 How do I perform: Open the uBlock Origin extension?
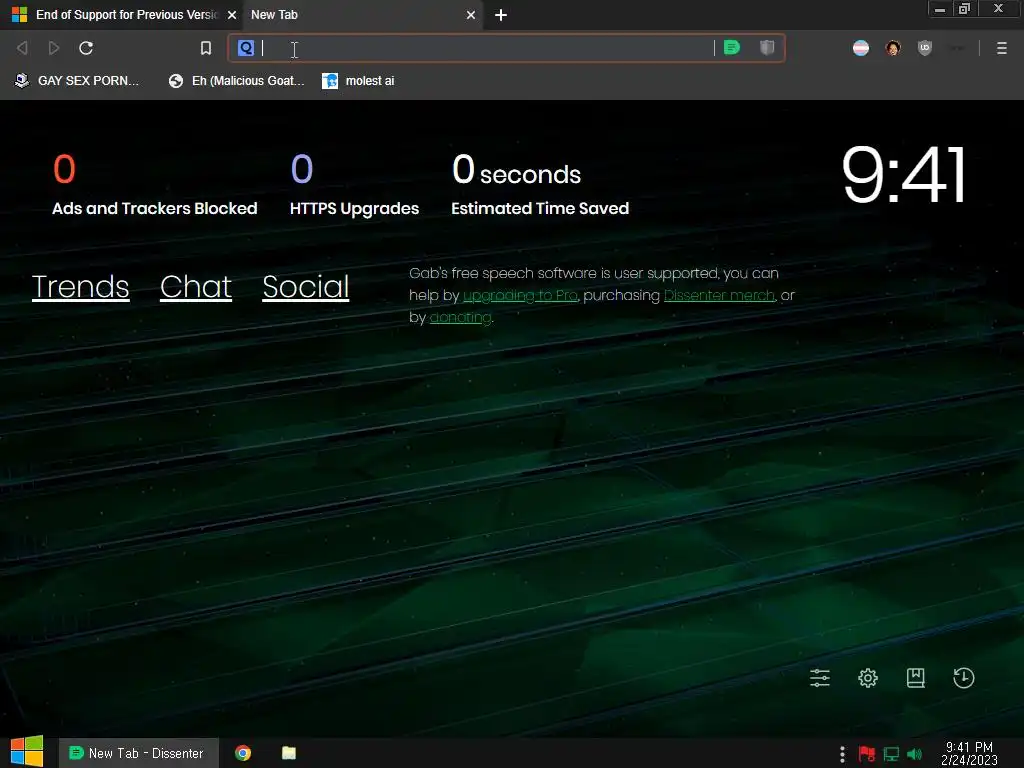tap(925, 48)
